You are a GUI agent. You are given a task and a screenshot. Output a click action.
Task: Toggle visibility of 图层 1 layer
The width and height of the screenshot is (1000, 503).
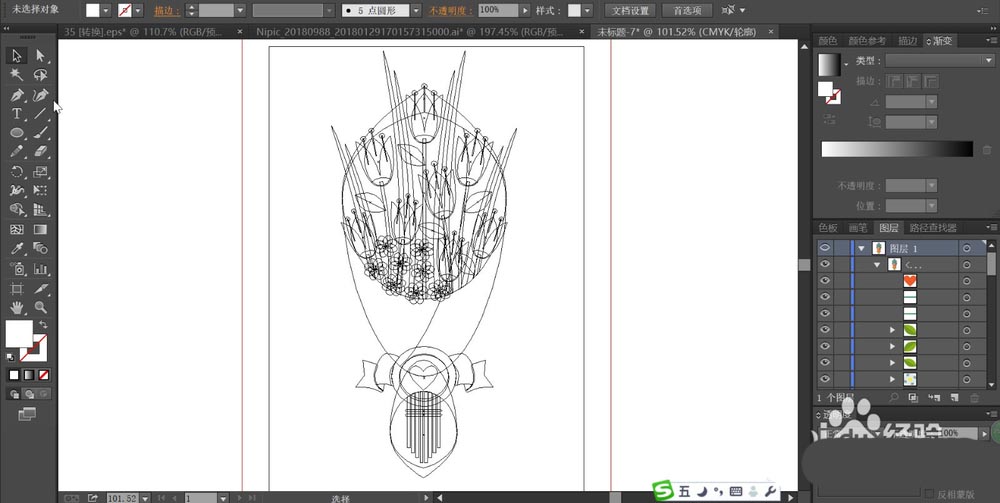pos(825,247)
